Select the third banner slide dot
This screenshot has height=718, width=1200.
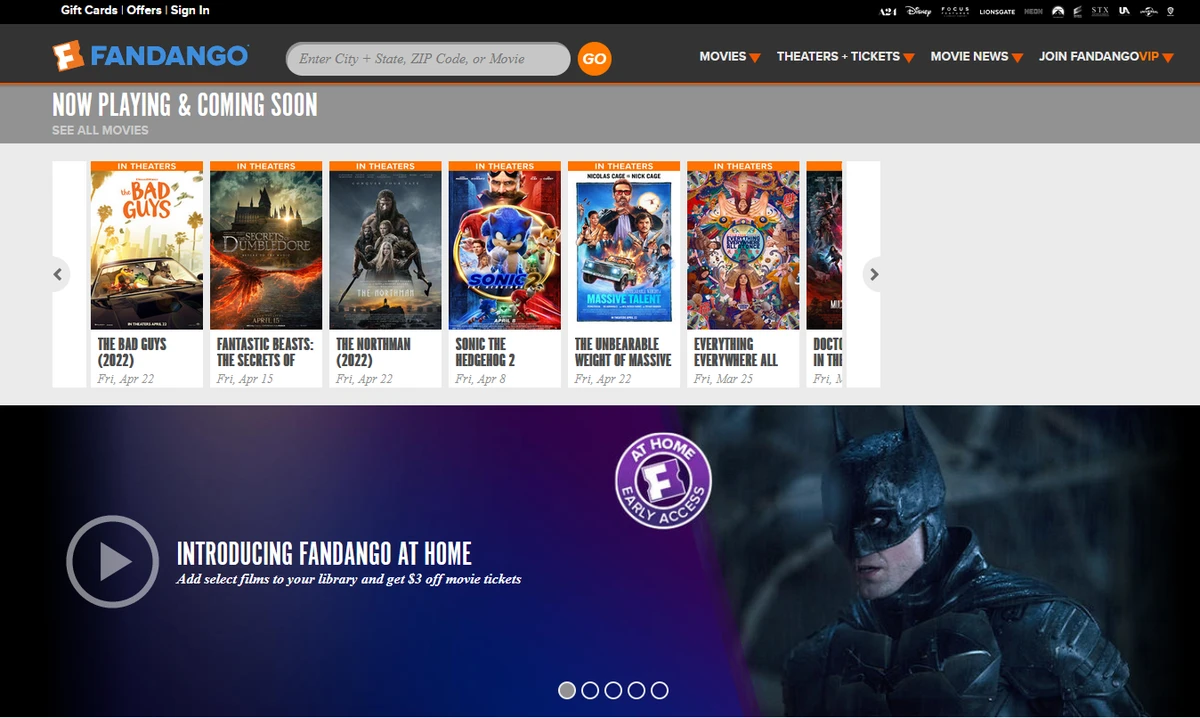tap(613, 690)
